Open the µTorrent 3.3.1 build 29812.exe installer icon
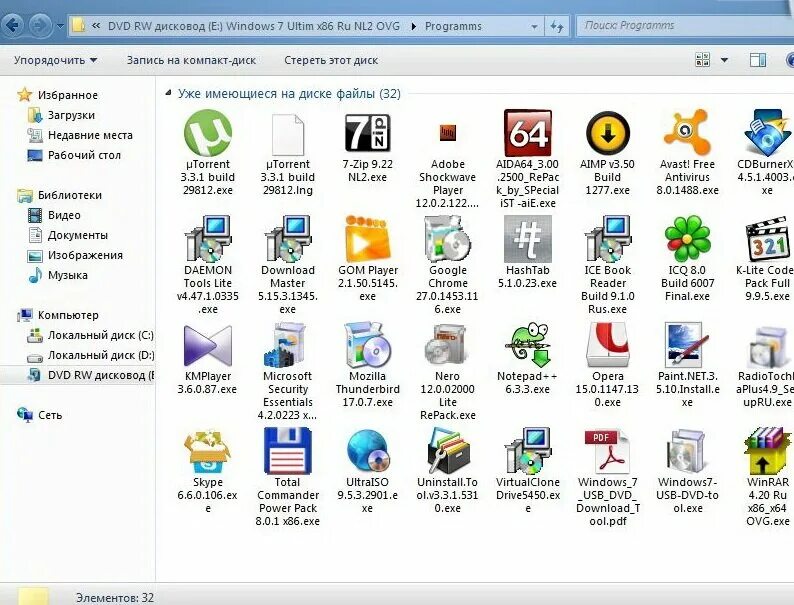794x605 pixels. coord(208,133)
